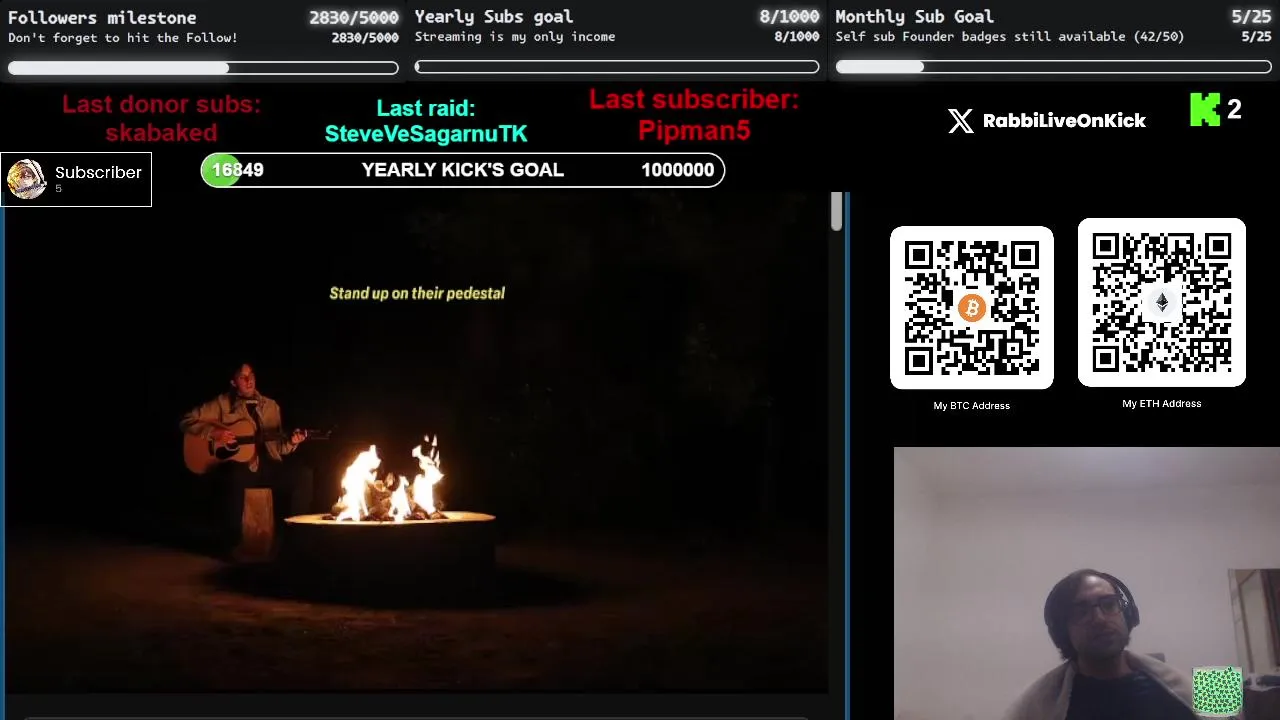Click the 'RabbiLiveOnKick' handle text
The image size is (1280, 720).
[x=1064, y=121]
